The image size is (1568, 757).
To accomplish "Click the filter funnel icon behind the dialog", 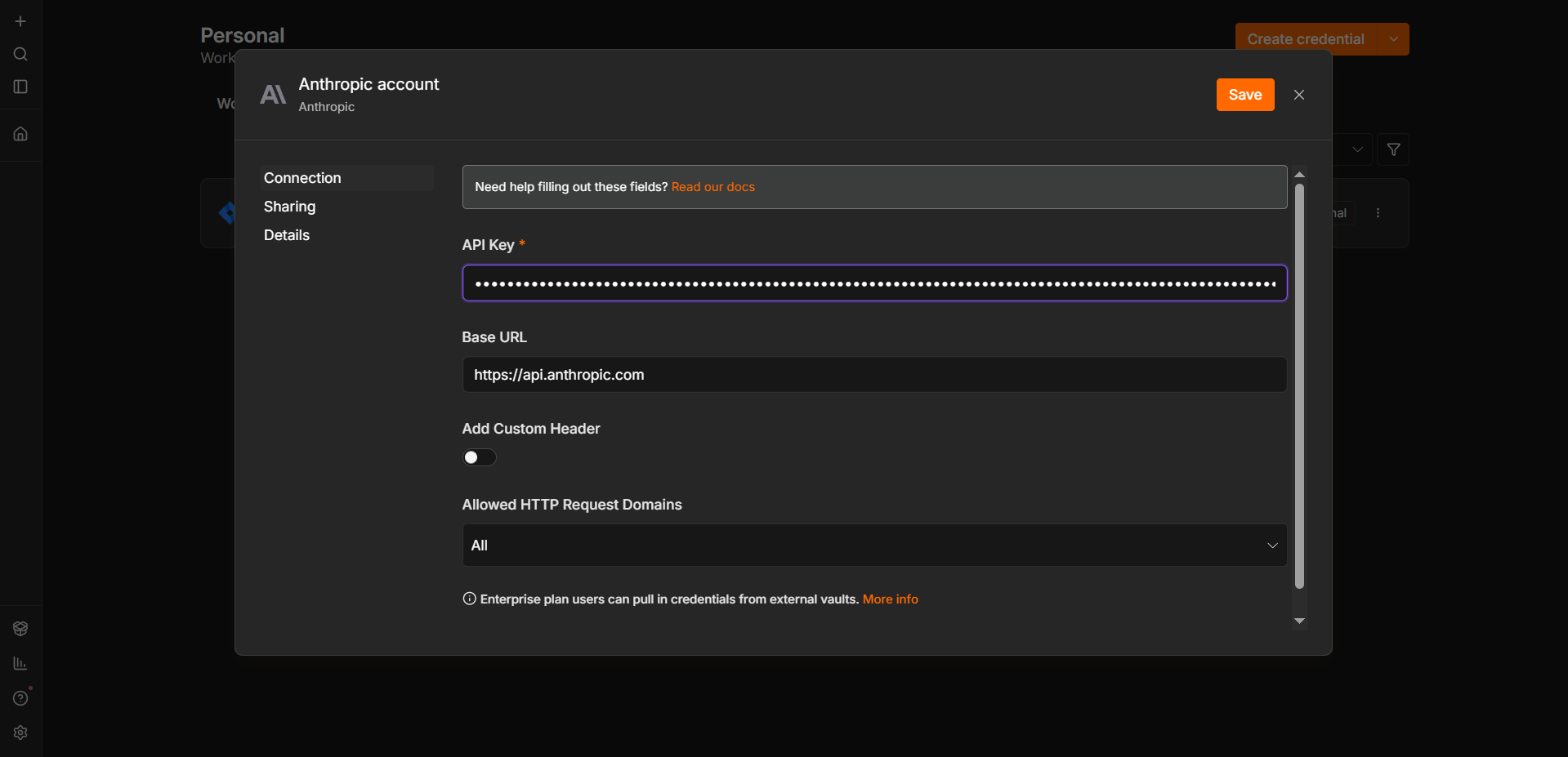I will tap(1394, 149).
